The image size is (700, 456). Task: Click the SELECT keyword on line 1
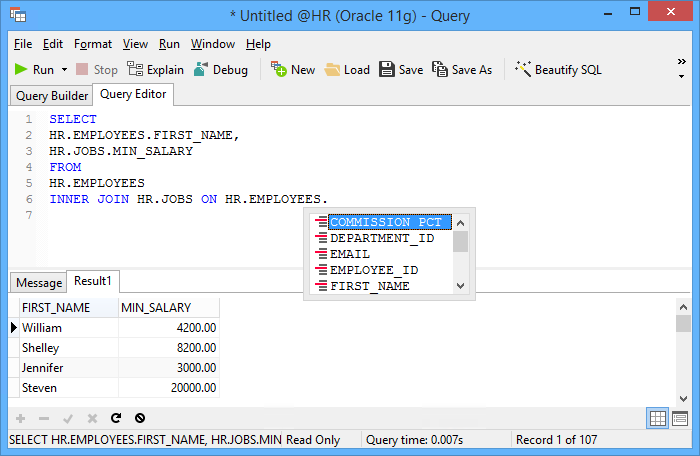tap(73, 119)
